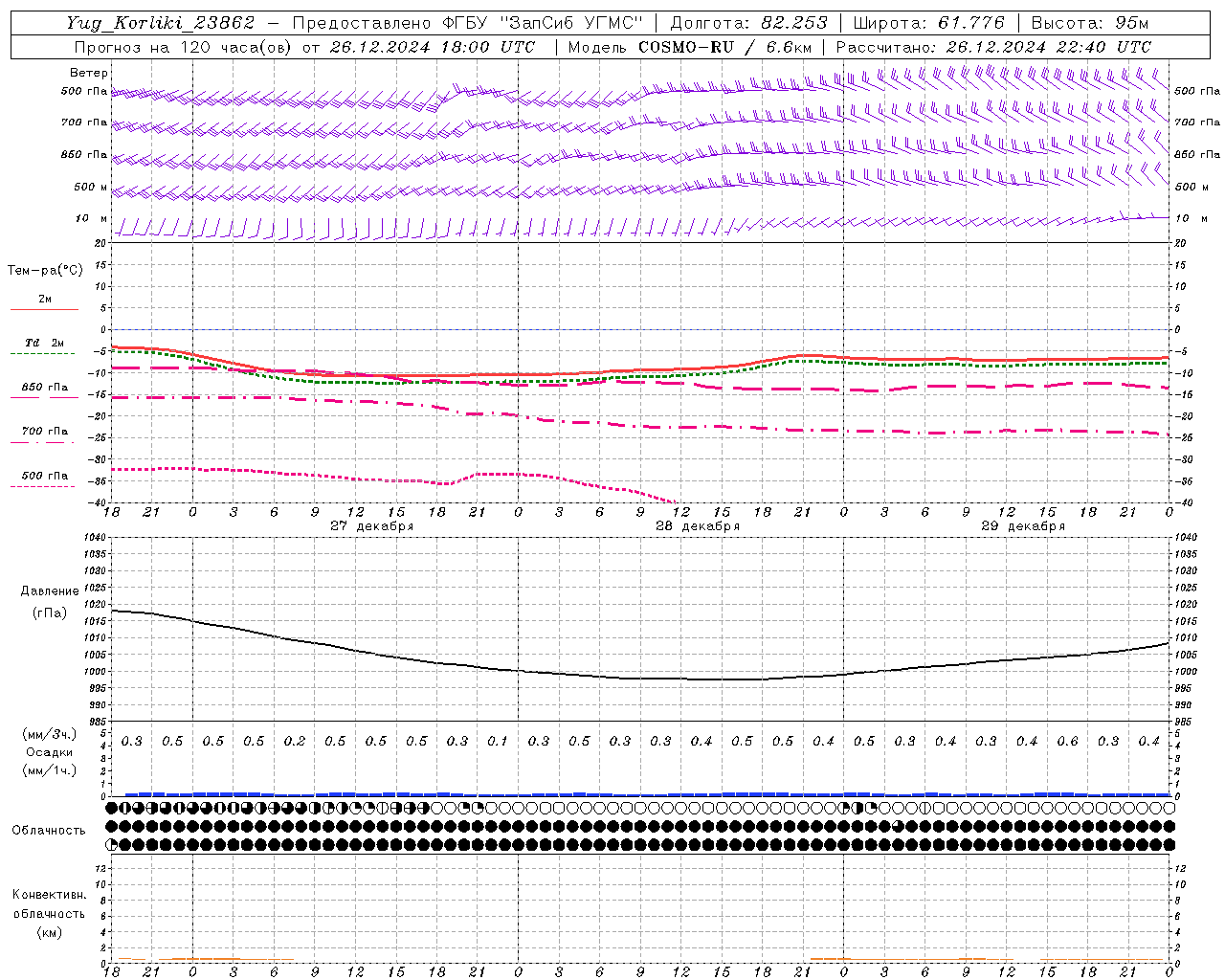Click the Долгота: 82.253 header field

pos(748,23)
